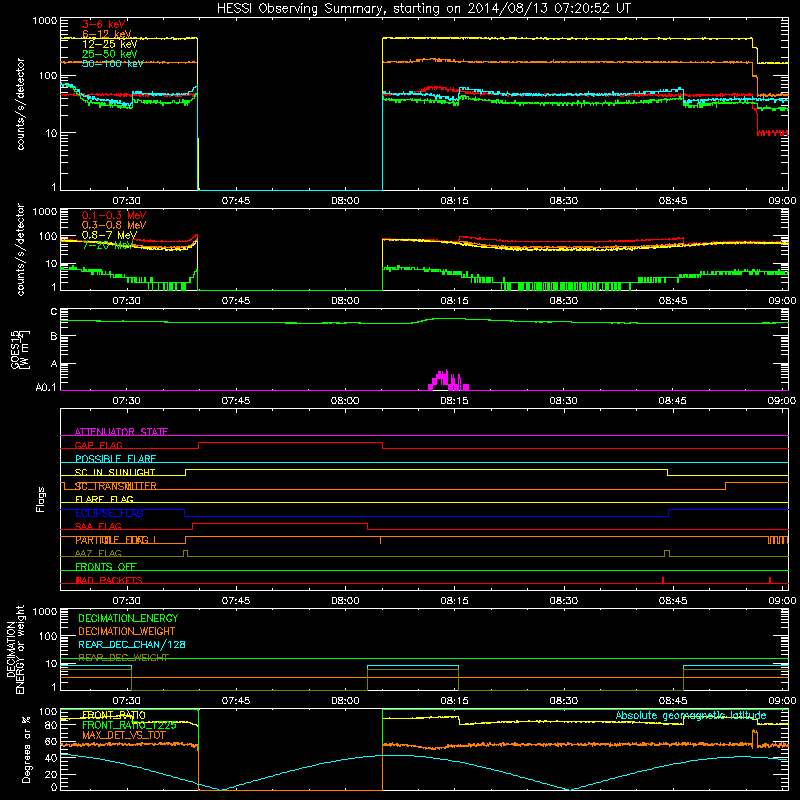
Task: Click the GAP_FLAG raised step segment
Action: 290,443
